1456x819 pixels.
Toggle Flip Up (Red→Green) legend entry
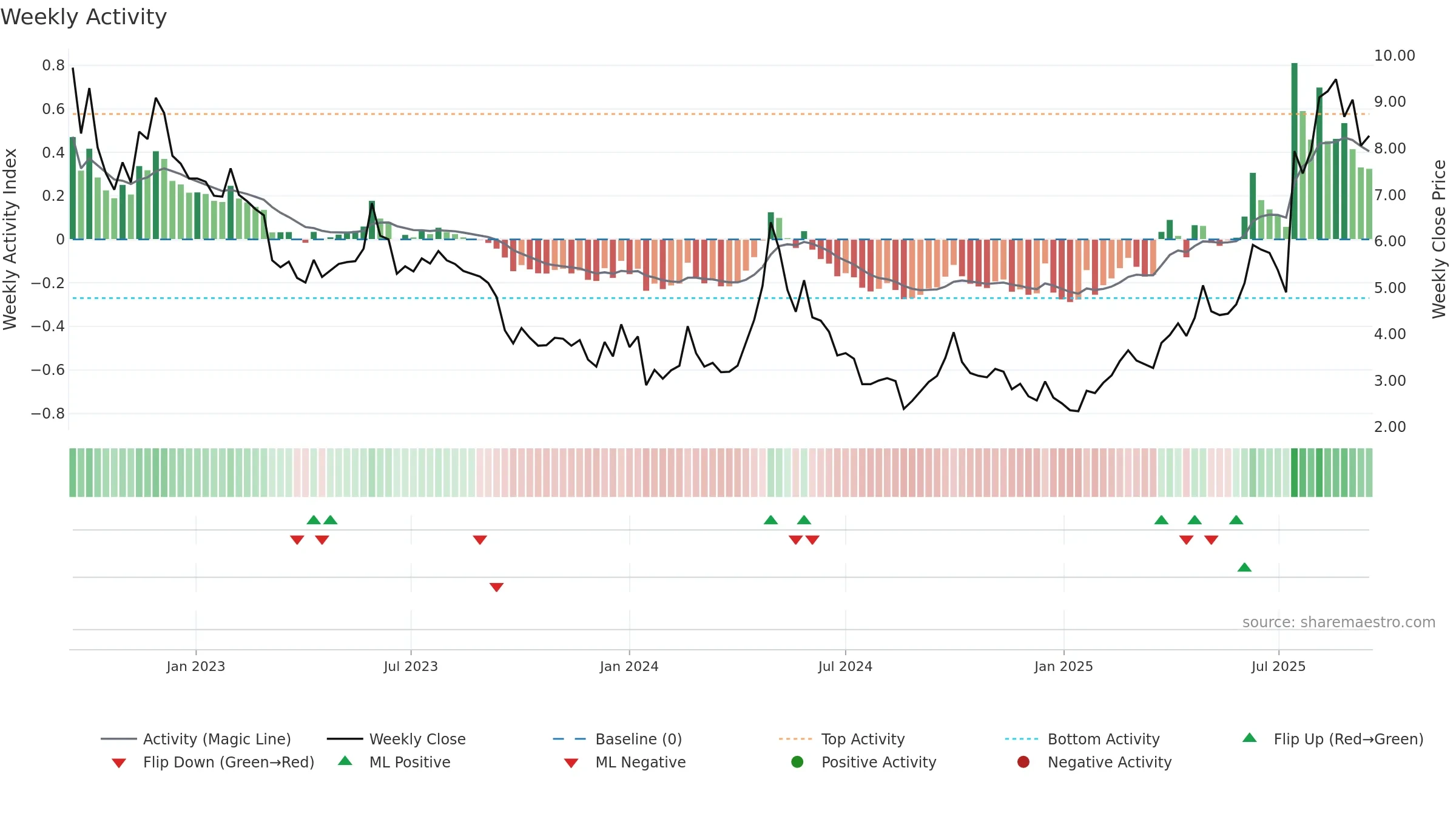click(1332, 739)
